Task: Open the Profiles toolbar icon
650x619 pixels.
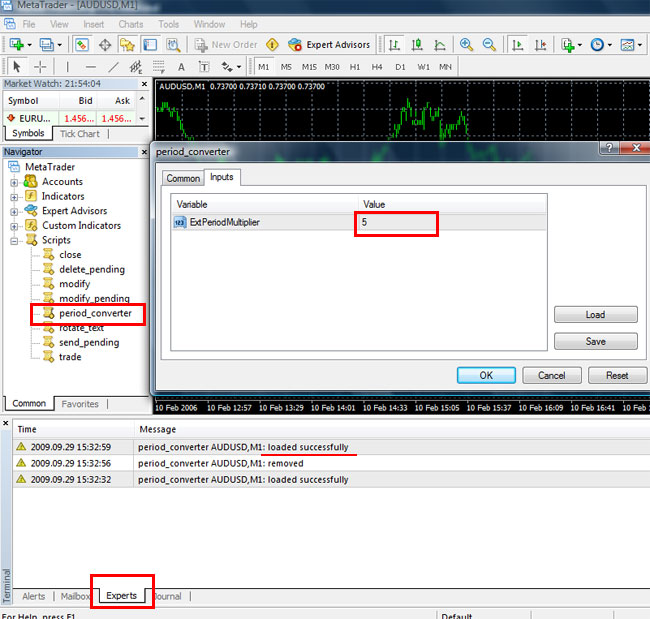Action: pos(46,44)
